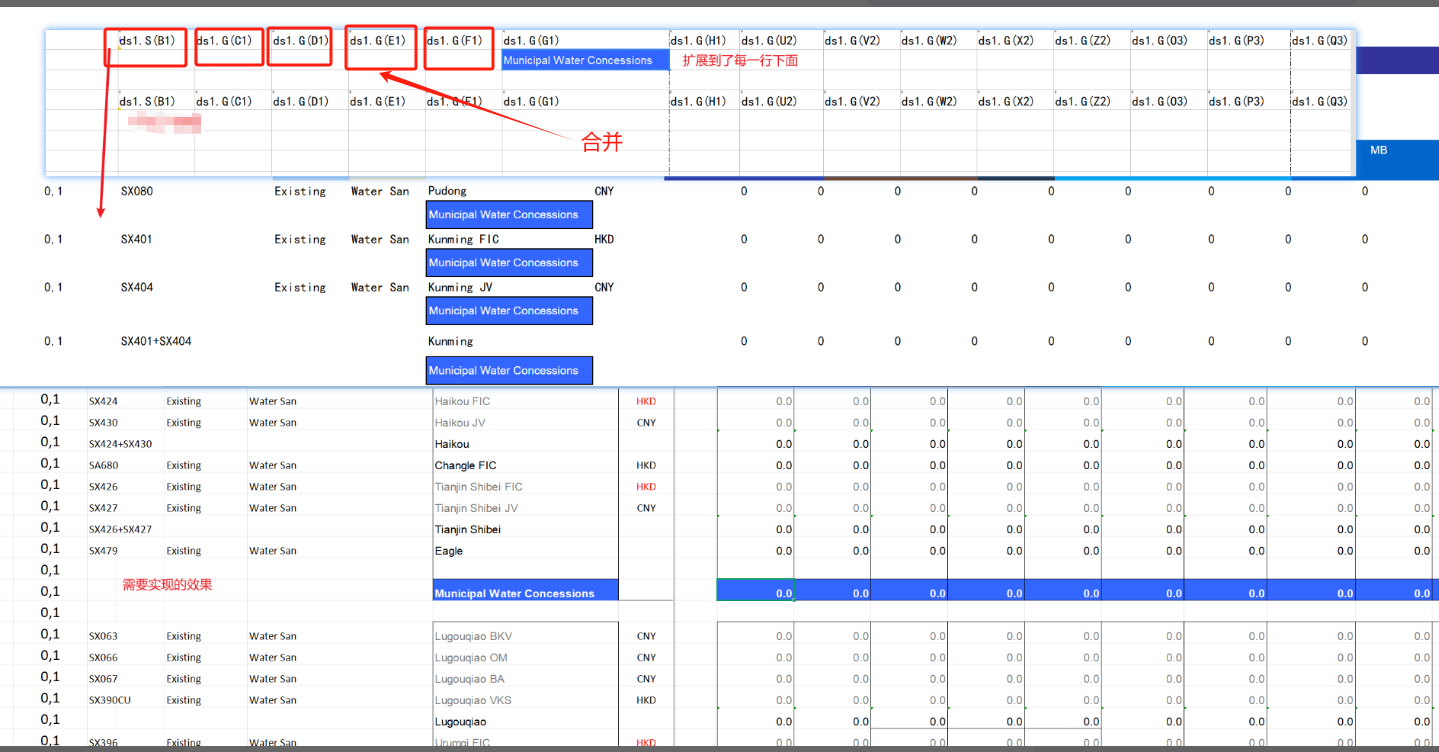Screen dimensions: 1439x752
Task: Click HKD in the Changle FIC row
Action: point(646,465)
